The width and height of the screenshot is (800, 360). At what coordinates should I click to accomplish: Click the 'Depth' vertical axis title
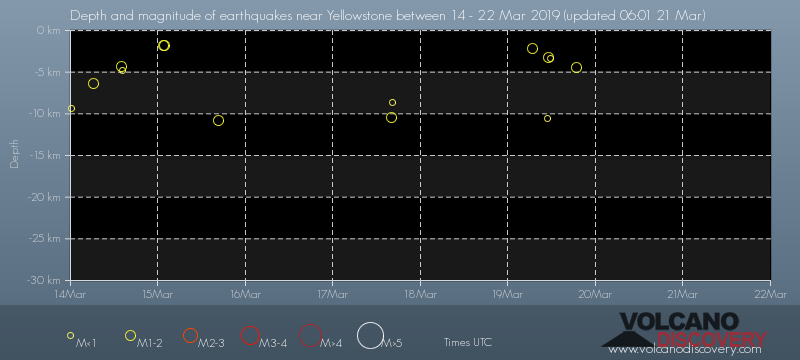[x=14, y=154]
